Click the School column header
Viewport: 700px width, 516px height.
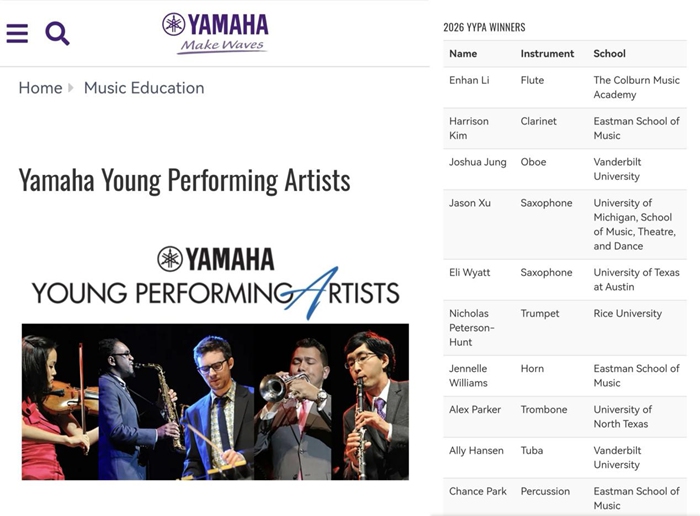pos(609,54)
